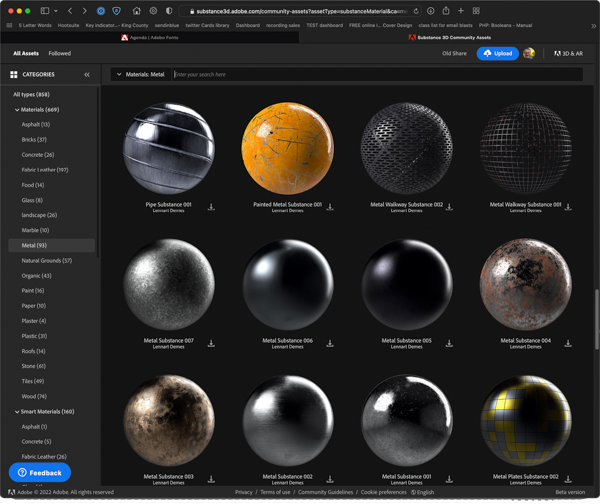Switch to All Assets tab

tap(26, 53)
